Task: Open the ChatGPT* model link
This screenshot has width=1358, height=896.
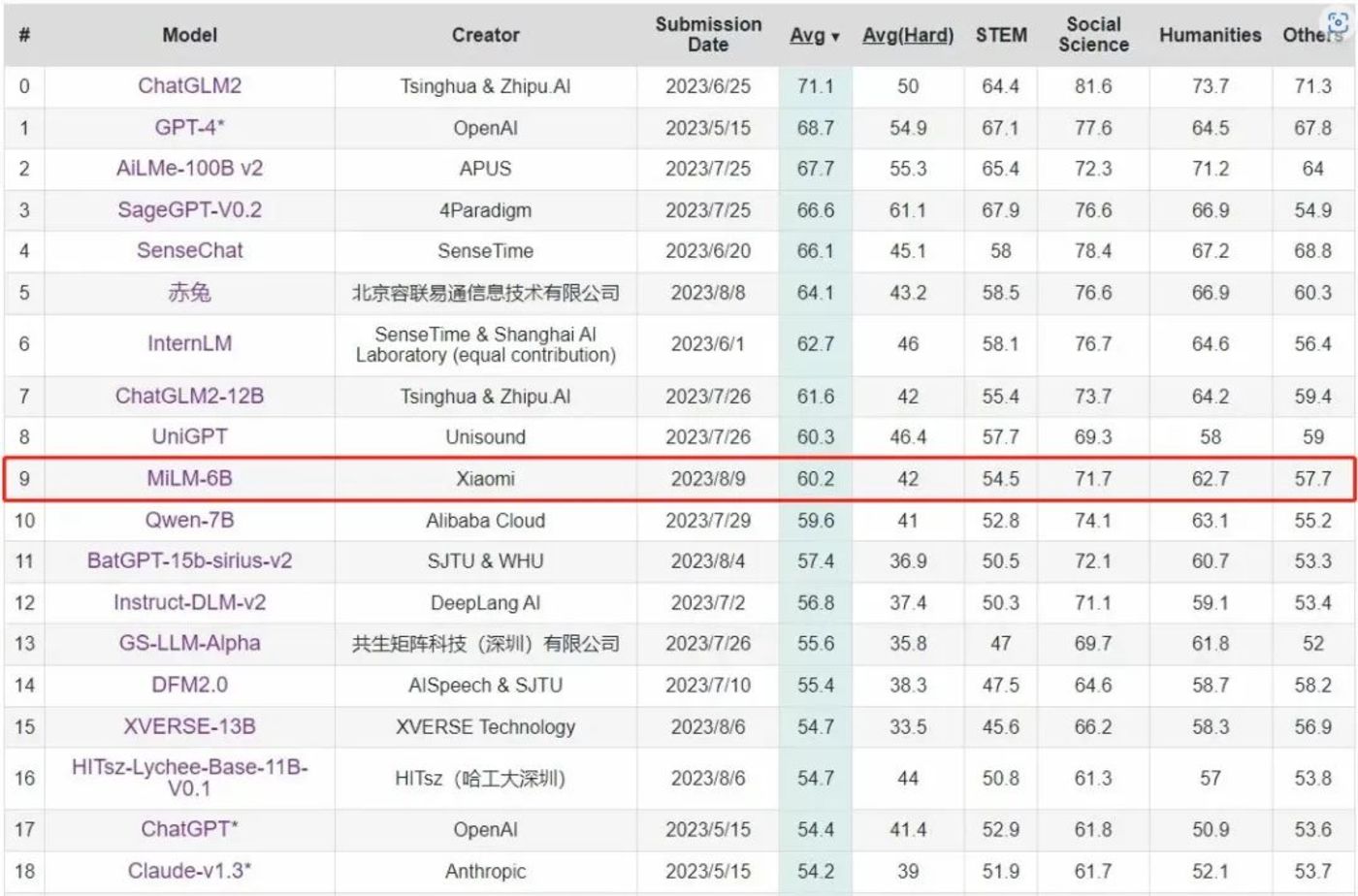Action: (x=189, y=829)
